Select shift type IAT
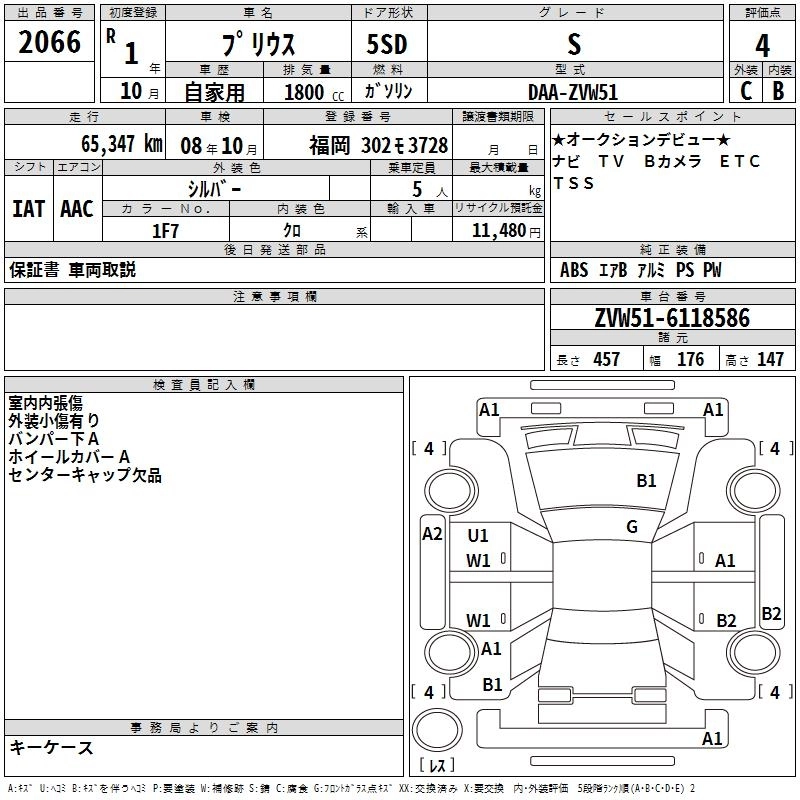The height and width of the screenshot is (800, 800). (x=29, y=209)
